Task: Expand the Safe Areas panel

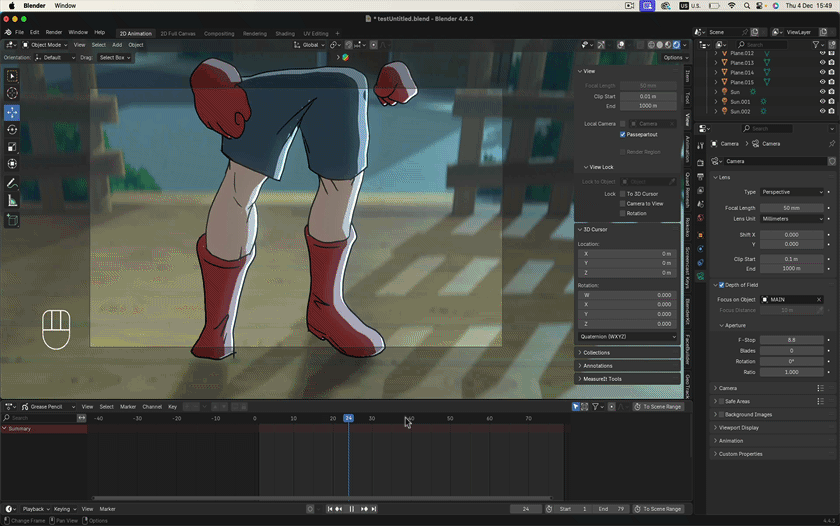Action: click(740, 401)
